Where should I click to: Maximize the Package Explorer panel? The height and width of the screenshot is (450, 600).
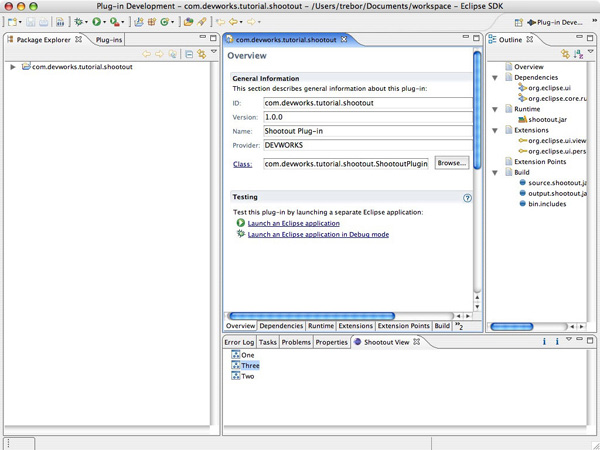click(213, 38)
